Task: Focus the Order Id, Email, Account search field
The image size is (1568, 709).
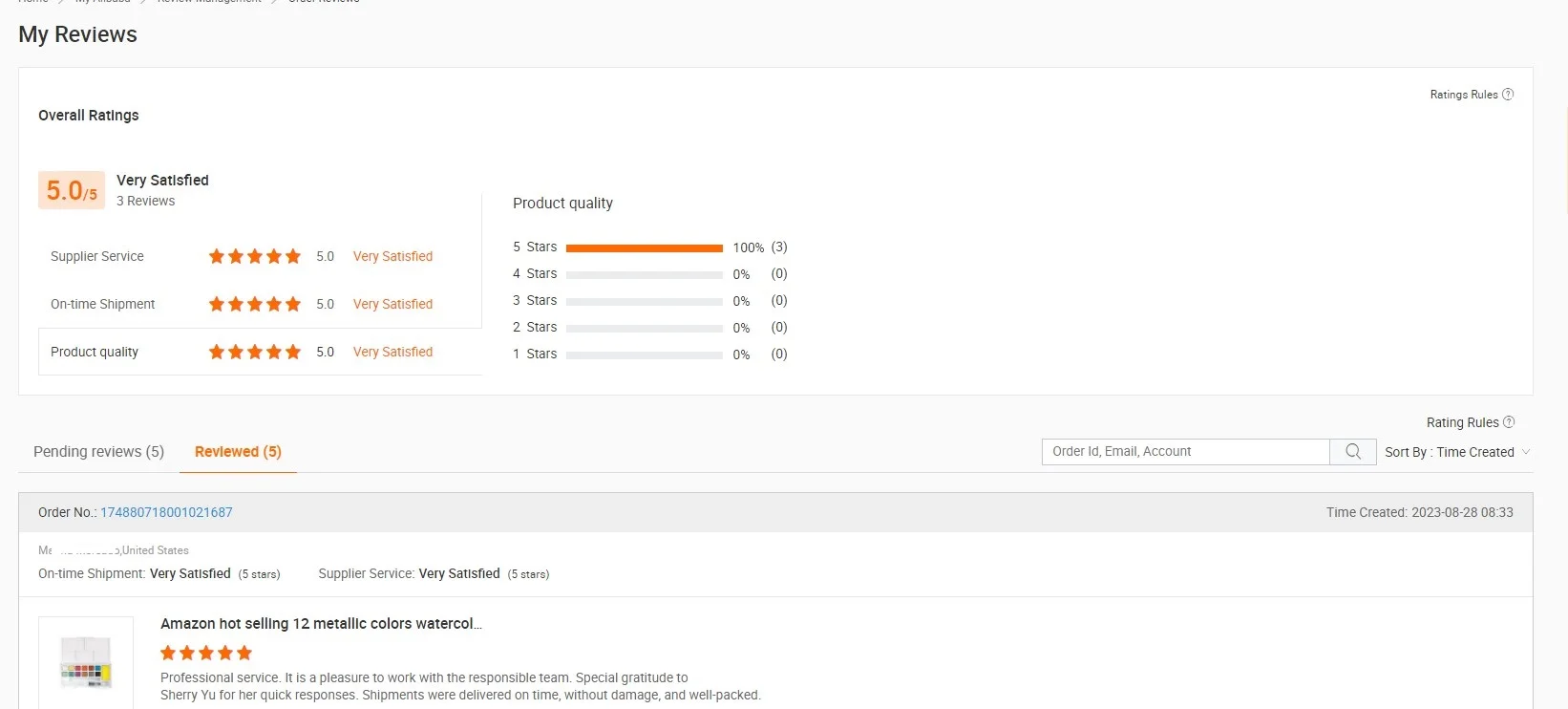Action: point(1185,452)
